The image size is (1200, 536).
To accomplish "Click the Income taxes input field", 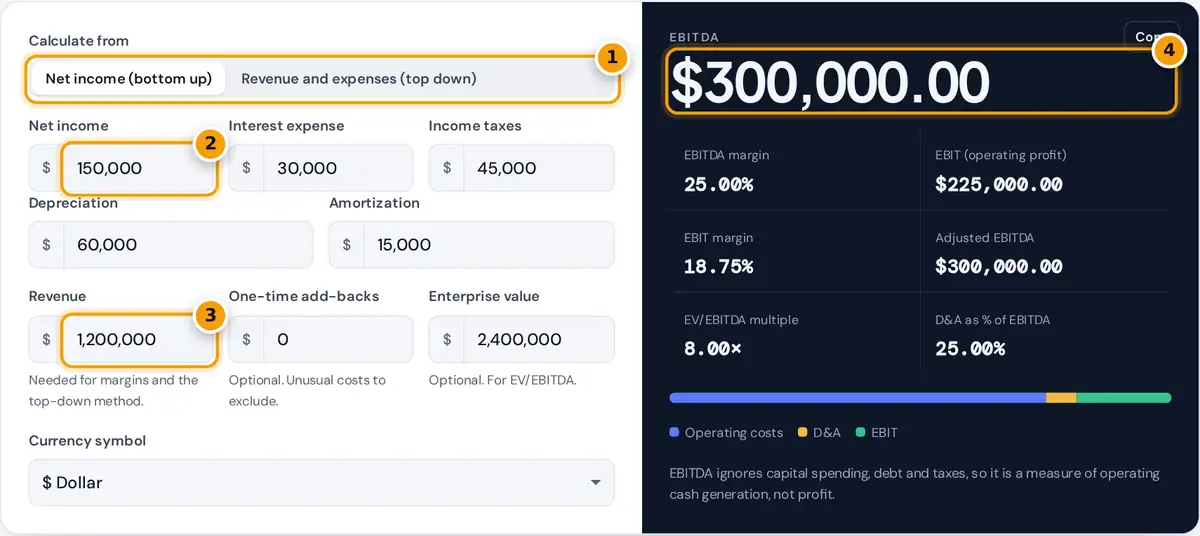I will click(538, 168).
